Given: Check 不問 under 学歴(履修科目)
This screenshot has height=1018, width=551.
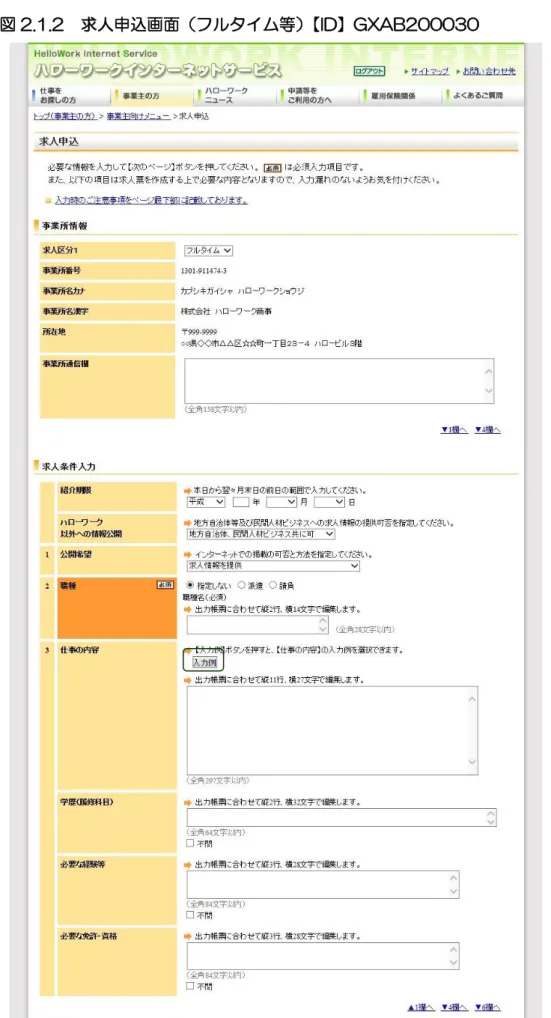Looking at the screenshot, I should [190, 844].
